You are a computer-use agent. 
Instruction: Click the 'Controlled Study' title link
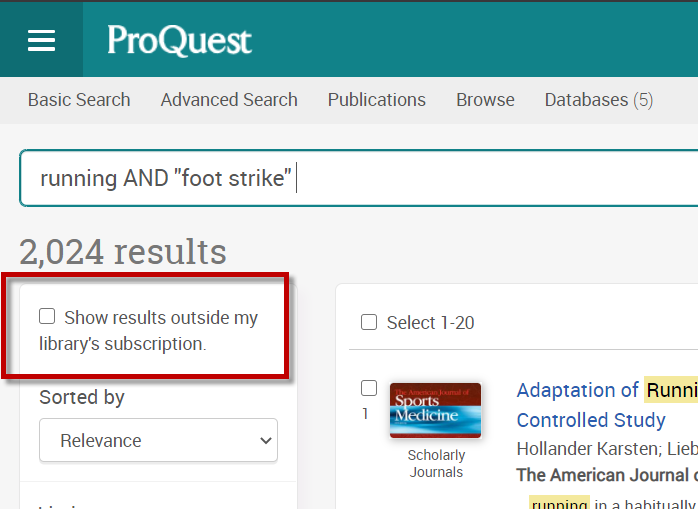pyautogui.click(x=590, y=420)
